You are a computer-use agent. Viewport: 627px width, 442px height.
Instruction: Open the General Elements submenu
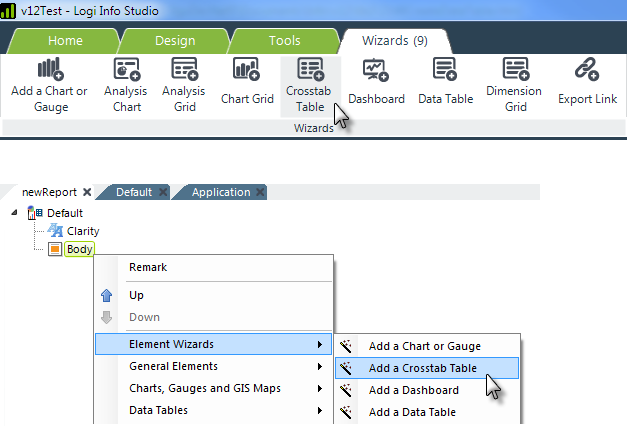[x=214, y=366]
